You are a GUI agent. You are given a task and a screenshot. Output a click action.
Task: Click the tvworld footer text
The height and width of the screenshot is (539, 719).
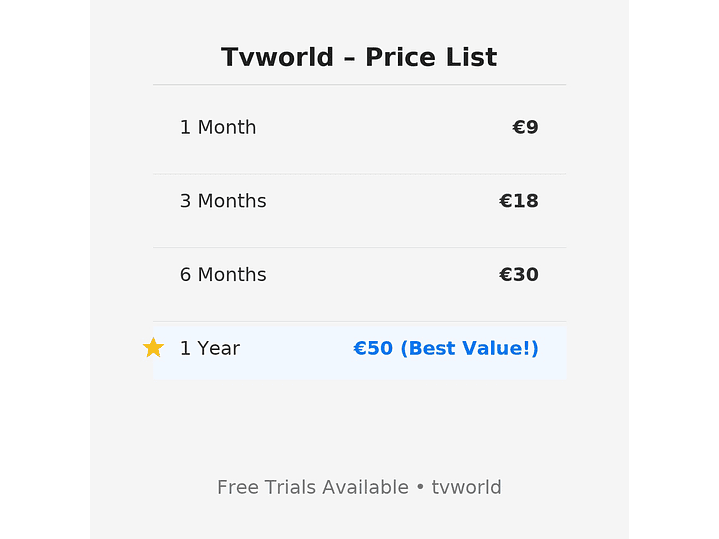click(x=466, y=488)
